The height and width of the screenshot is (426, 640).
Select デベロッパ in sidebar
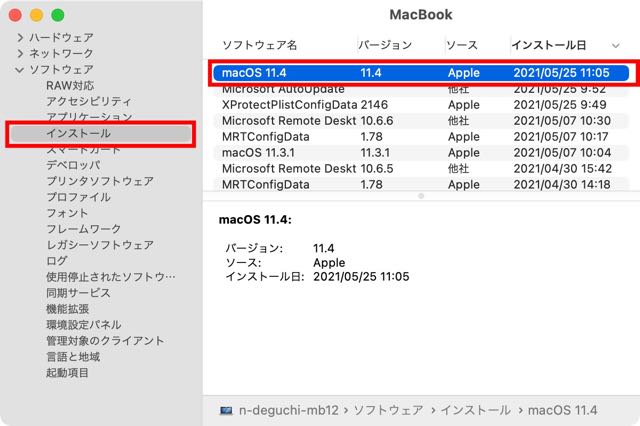pyautogui.click(x=73, y=165)
